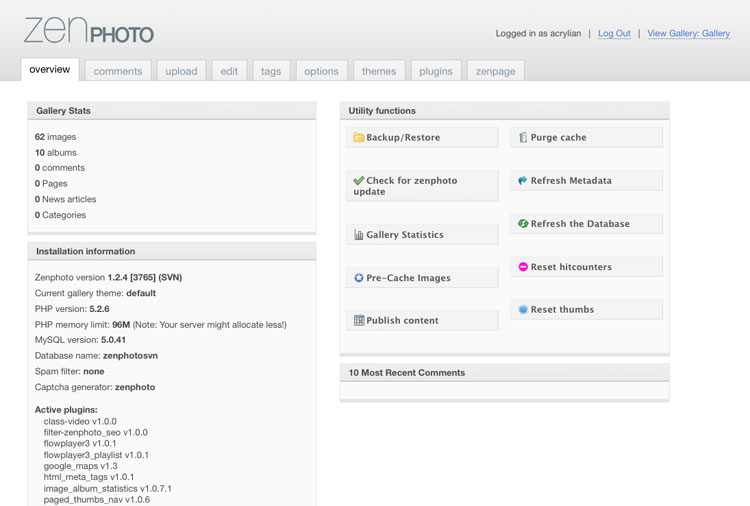
Task: Click the PHP memory limit: 96M line
Action: click(x=161, y=325)
